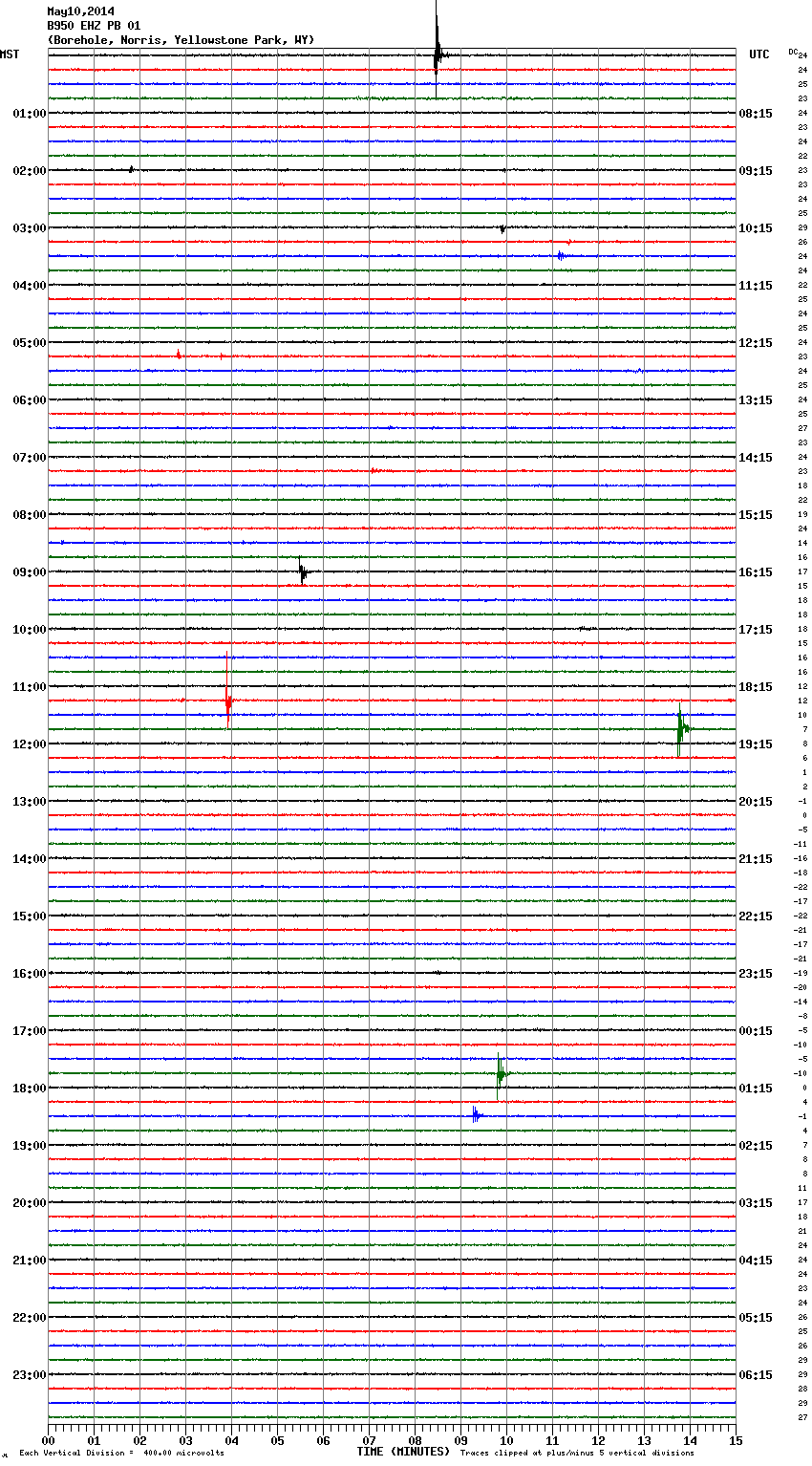
Task: Click the small black event on the 03:00 trace
Action: pos(502,228)
